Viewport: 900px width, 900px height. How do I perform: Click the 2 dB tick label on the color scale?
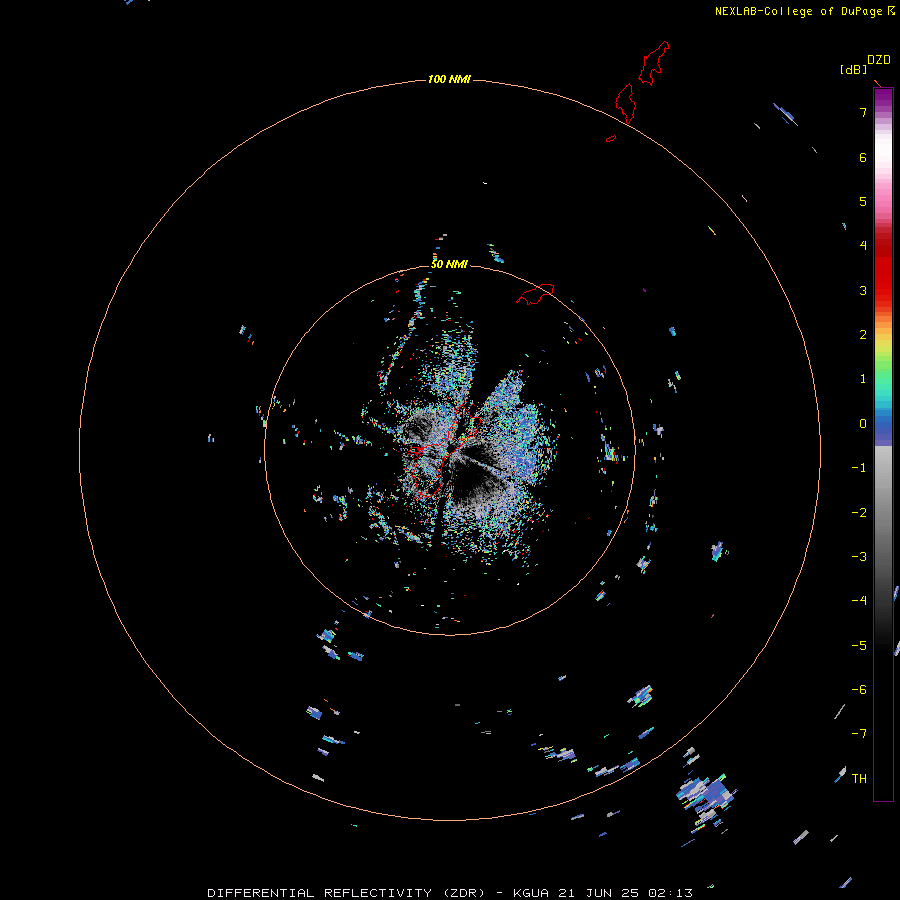pos(863,335)
